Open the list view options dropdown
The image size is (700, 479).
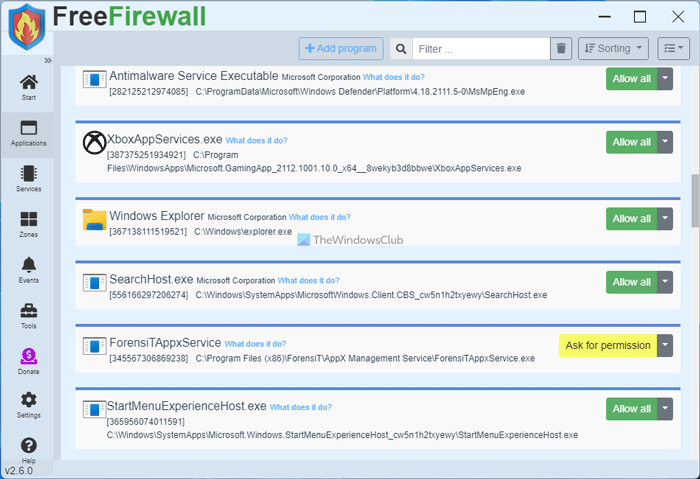[x=673, y=48]
